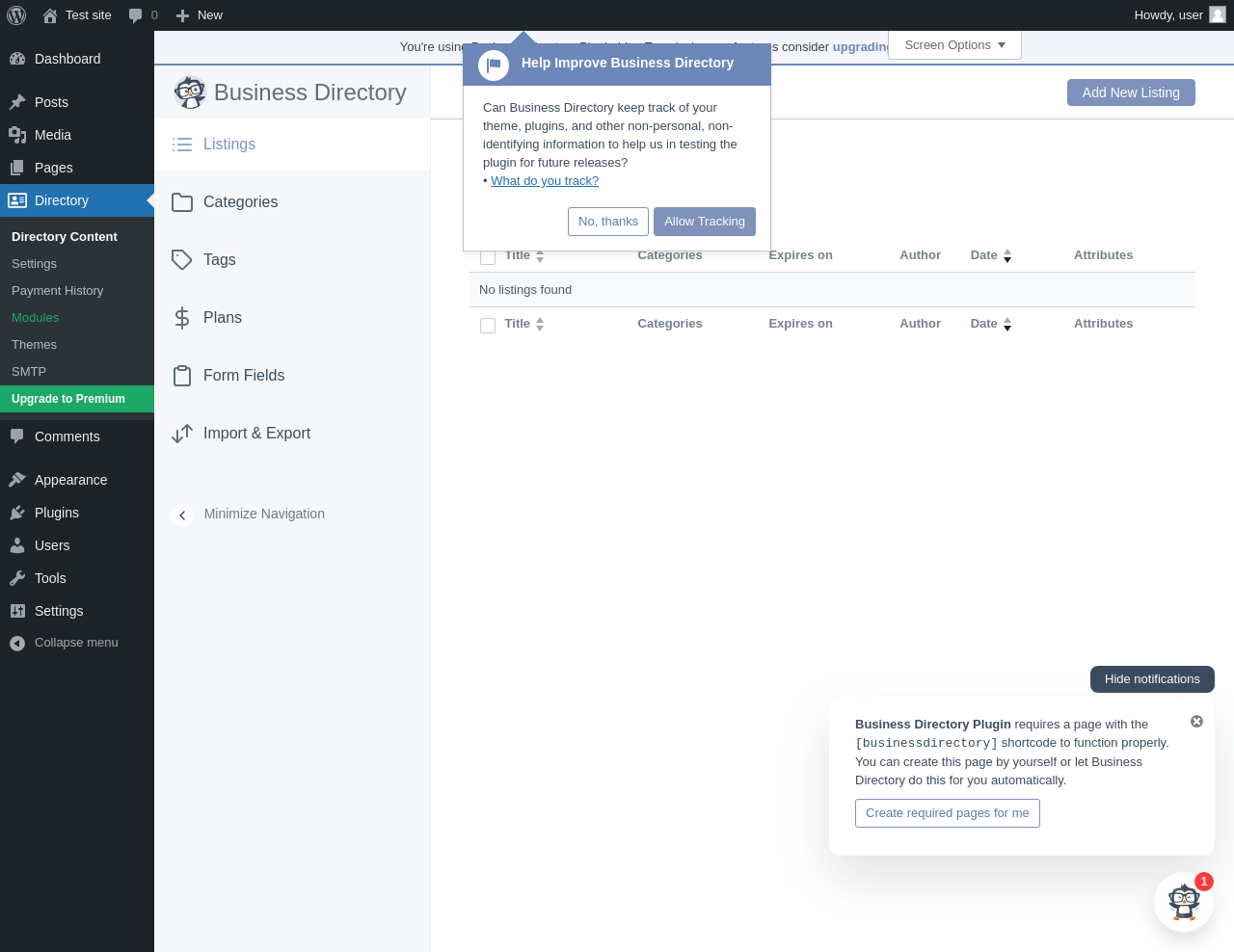This screenshot has width=1234, height=952.
Task: Open Posts in the sidebar
Action: [77, 102]
